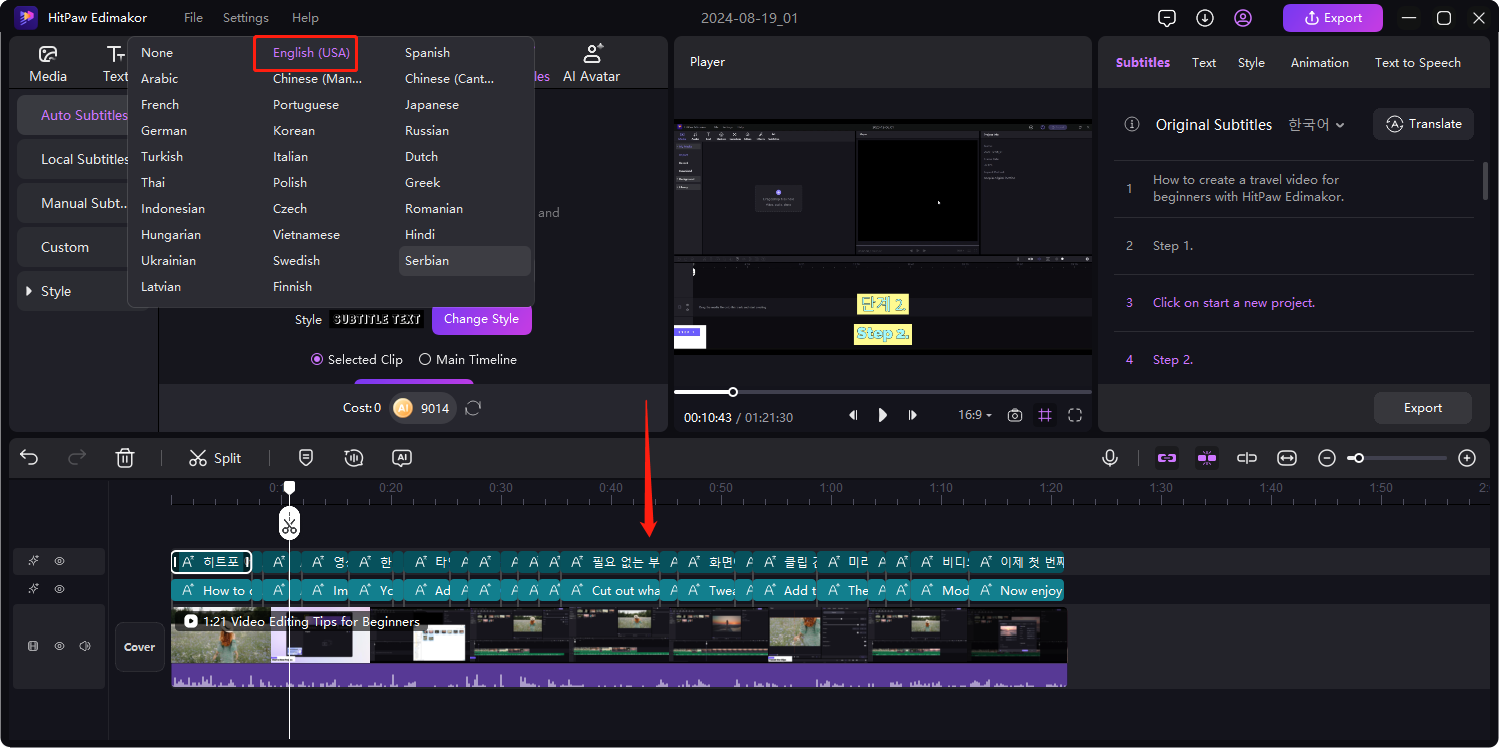Select None in the language dropdown
The width and height of the screenshot is (1499, 748).
point(157,53)
